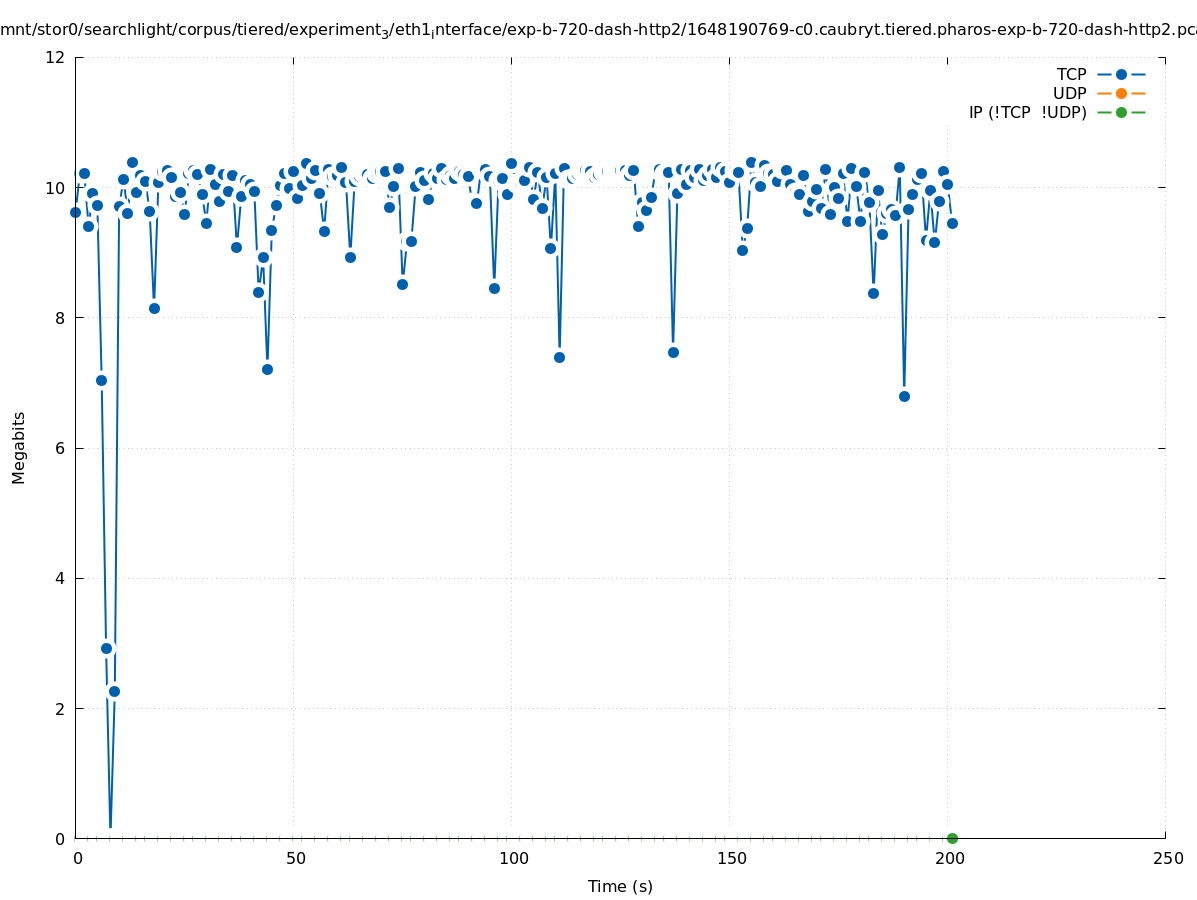Click the 6 tick label on y-axis

60,448
